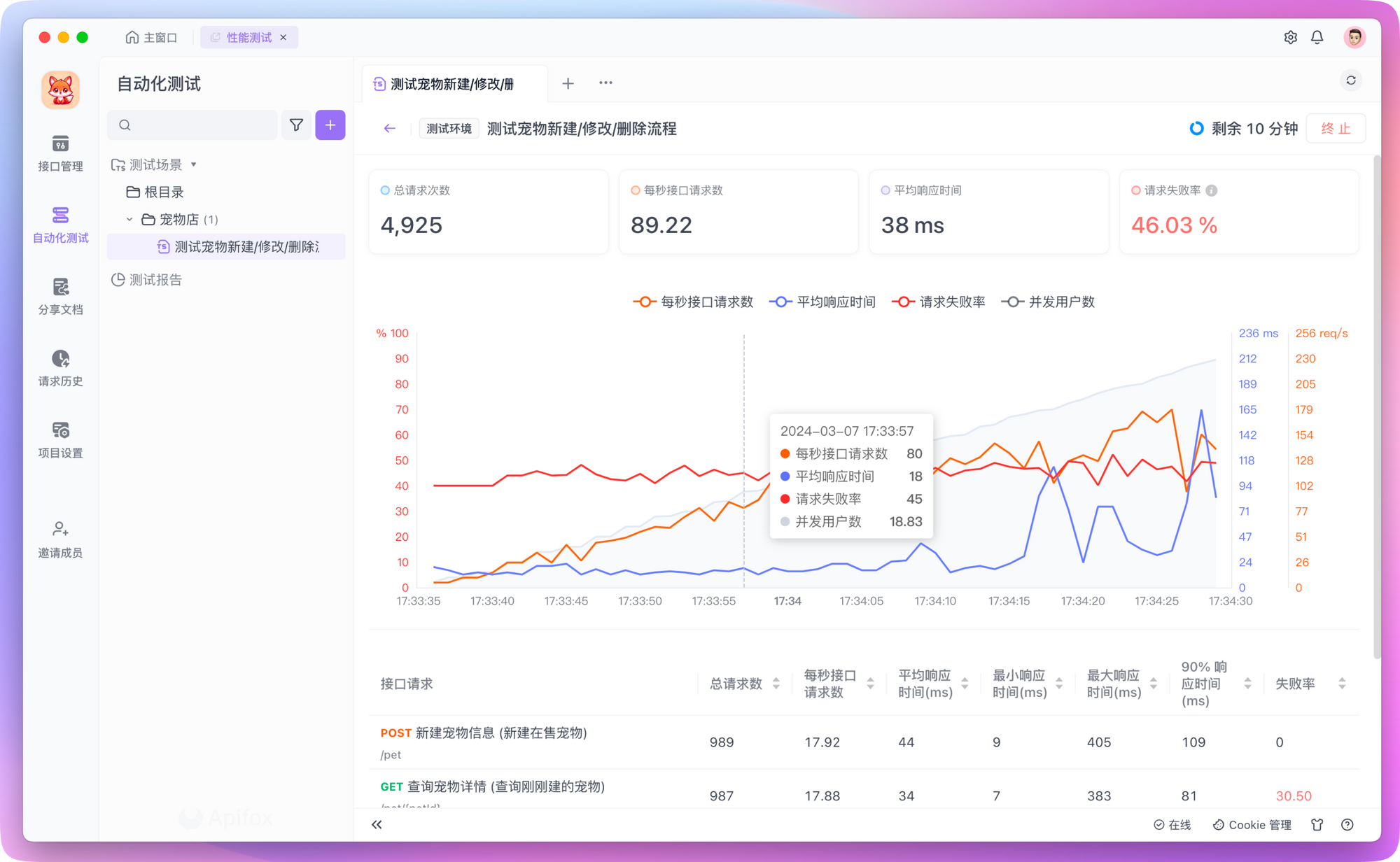
Task: Click the filter funnel icon
Action: pyautogui.click(x=296, y=125)
